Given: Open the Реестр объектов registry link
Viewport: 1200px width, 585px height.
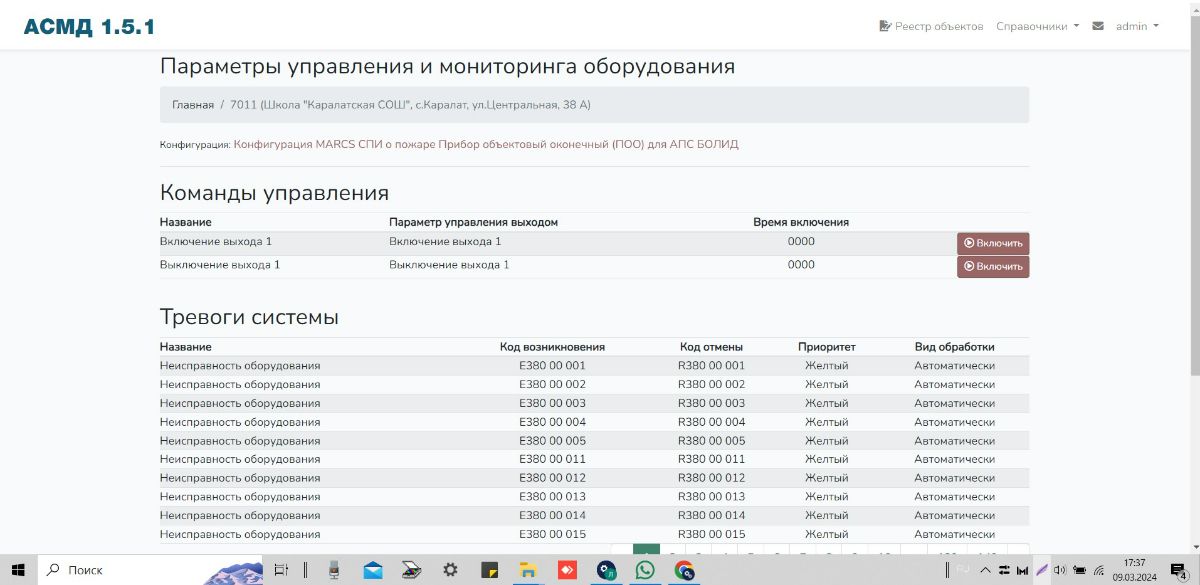Looking at the screenshot, I should coord(931,26).
